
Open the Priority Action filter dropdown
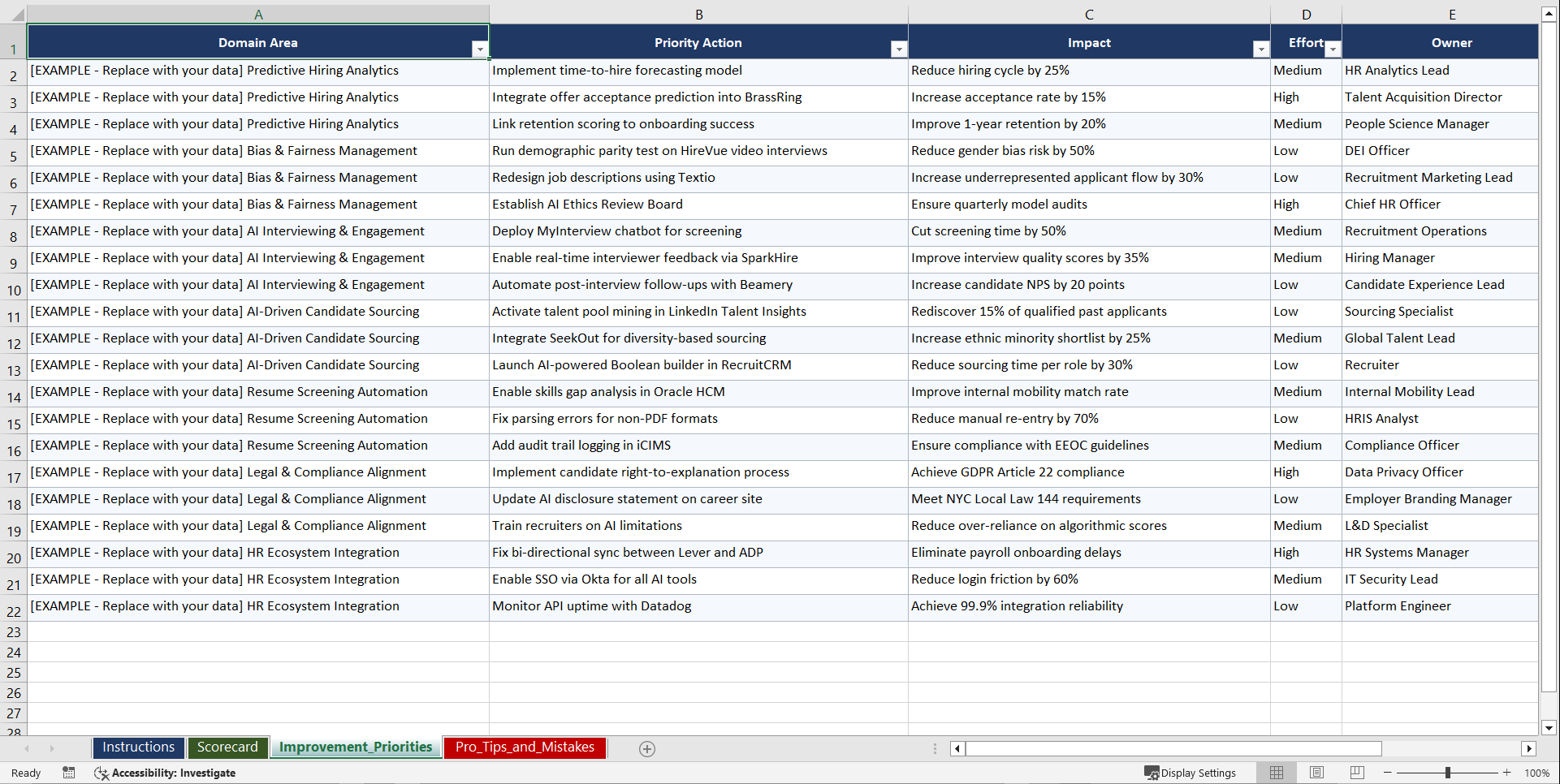(x=899, y=49)
